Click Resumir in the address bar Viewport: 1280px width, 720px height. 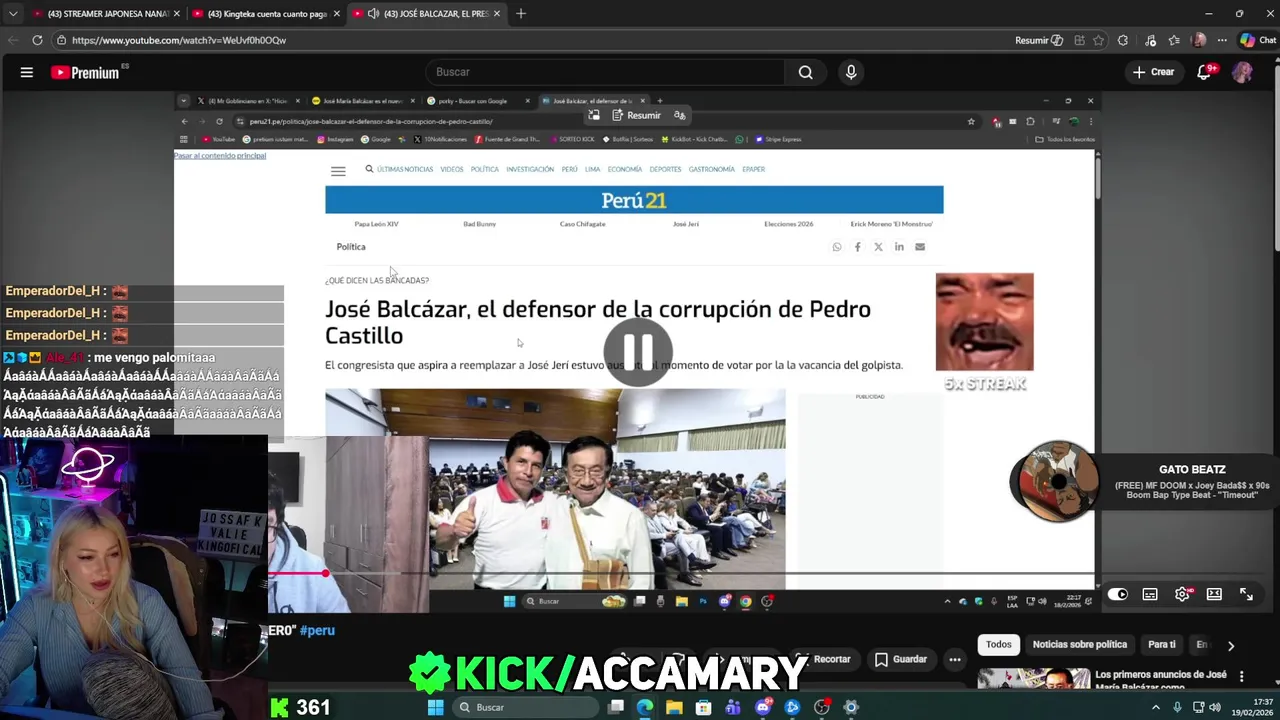click(x=1039, y=40)
